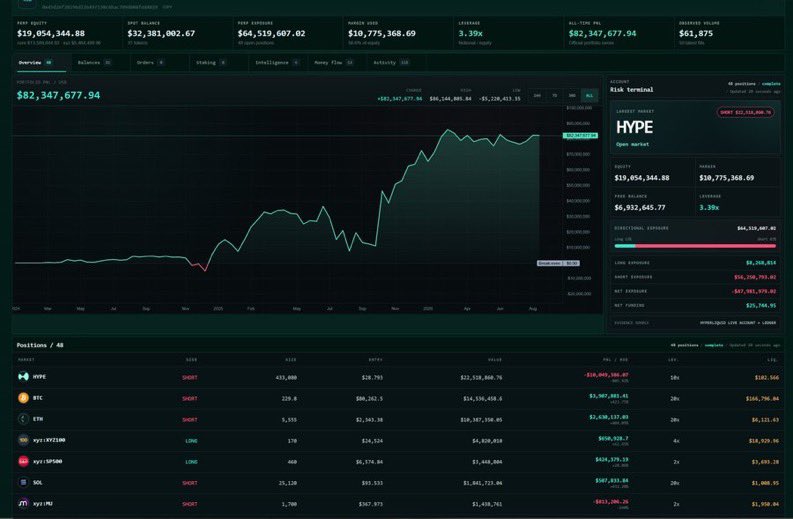Select the ALL chart range
This screenshot has height=519, width=793.
pyautogui.click(x=589, y=95)
